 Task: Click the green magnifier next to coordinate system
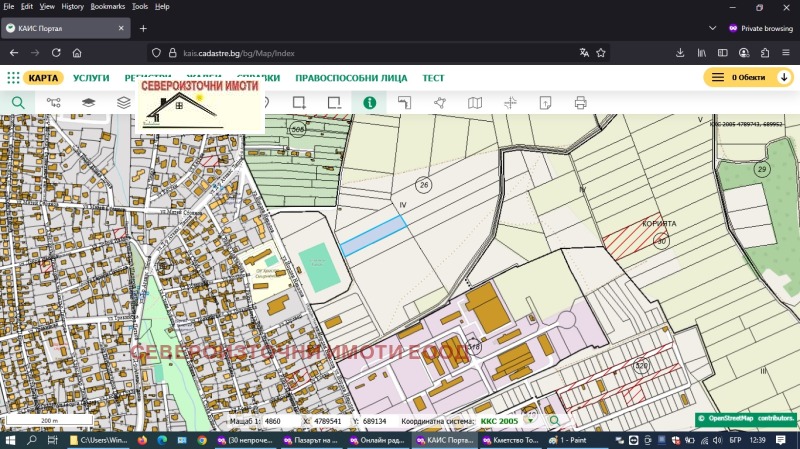[x=555, y=420]
